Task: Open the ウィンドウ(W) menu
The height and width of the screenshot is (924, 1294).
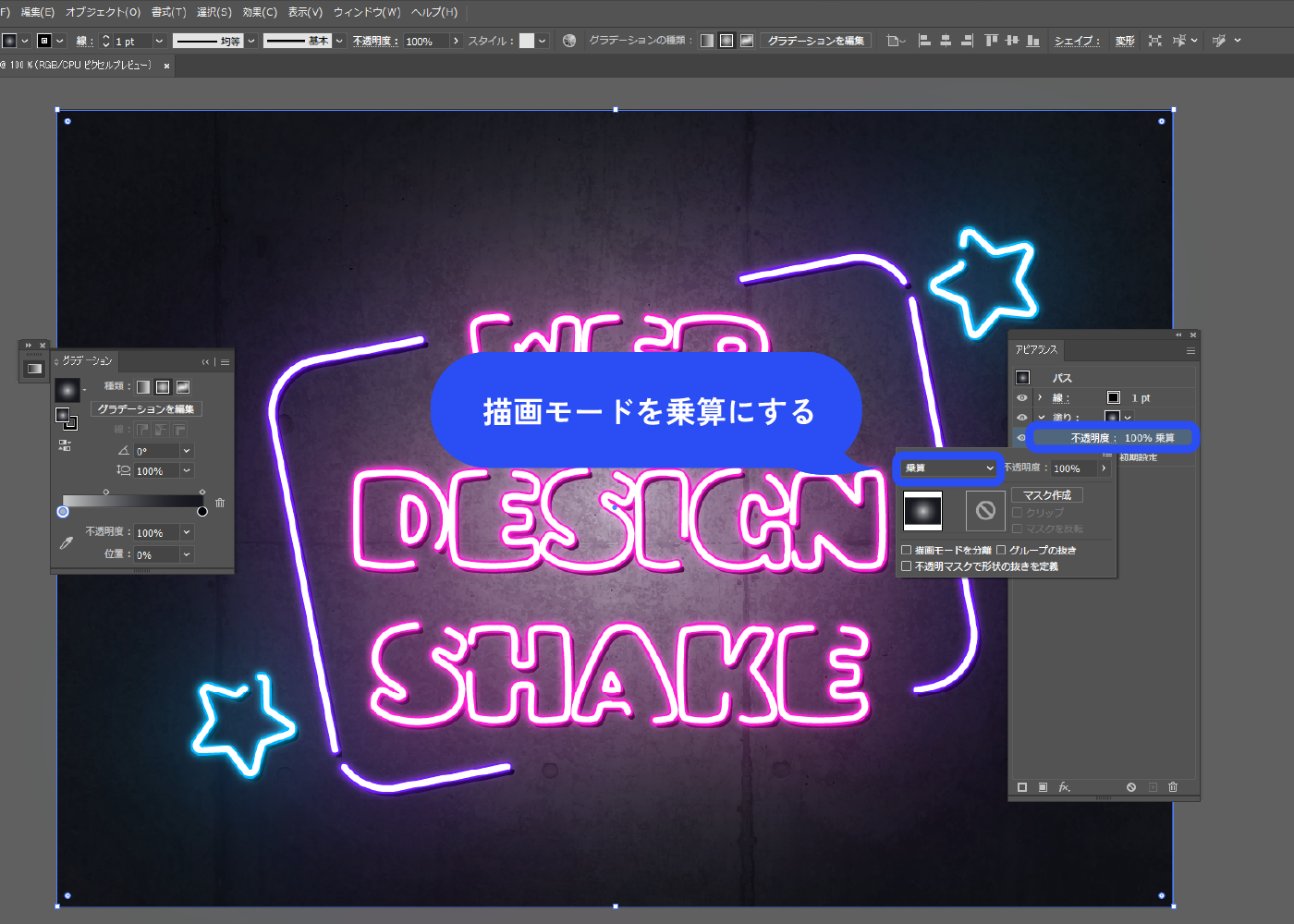Action: tap(365, 13)
